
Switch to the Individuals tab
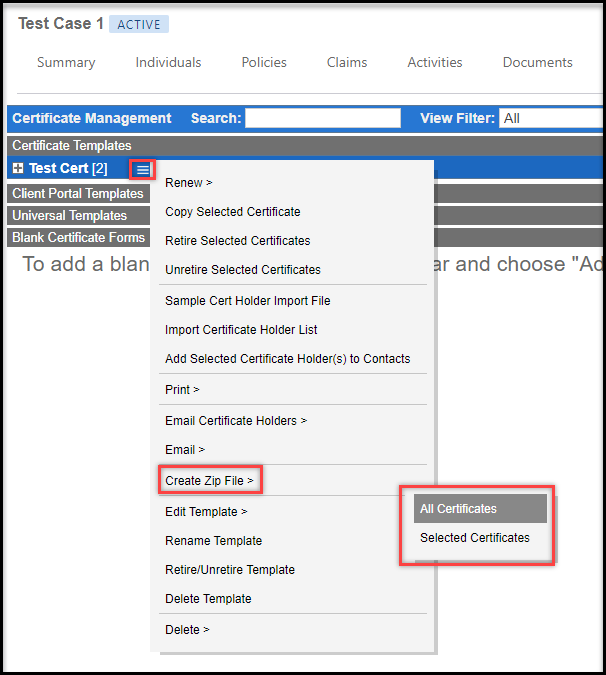(168, 62)
